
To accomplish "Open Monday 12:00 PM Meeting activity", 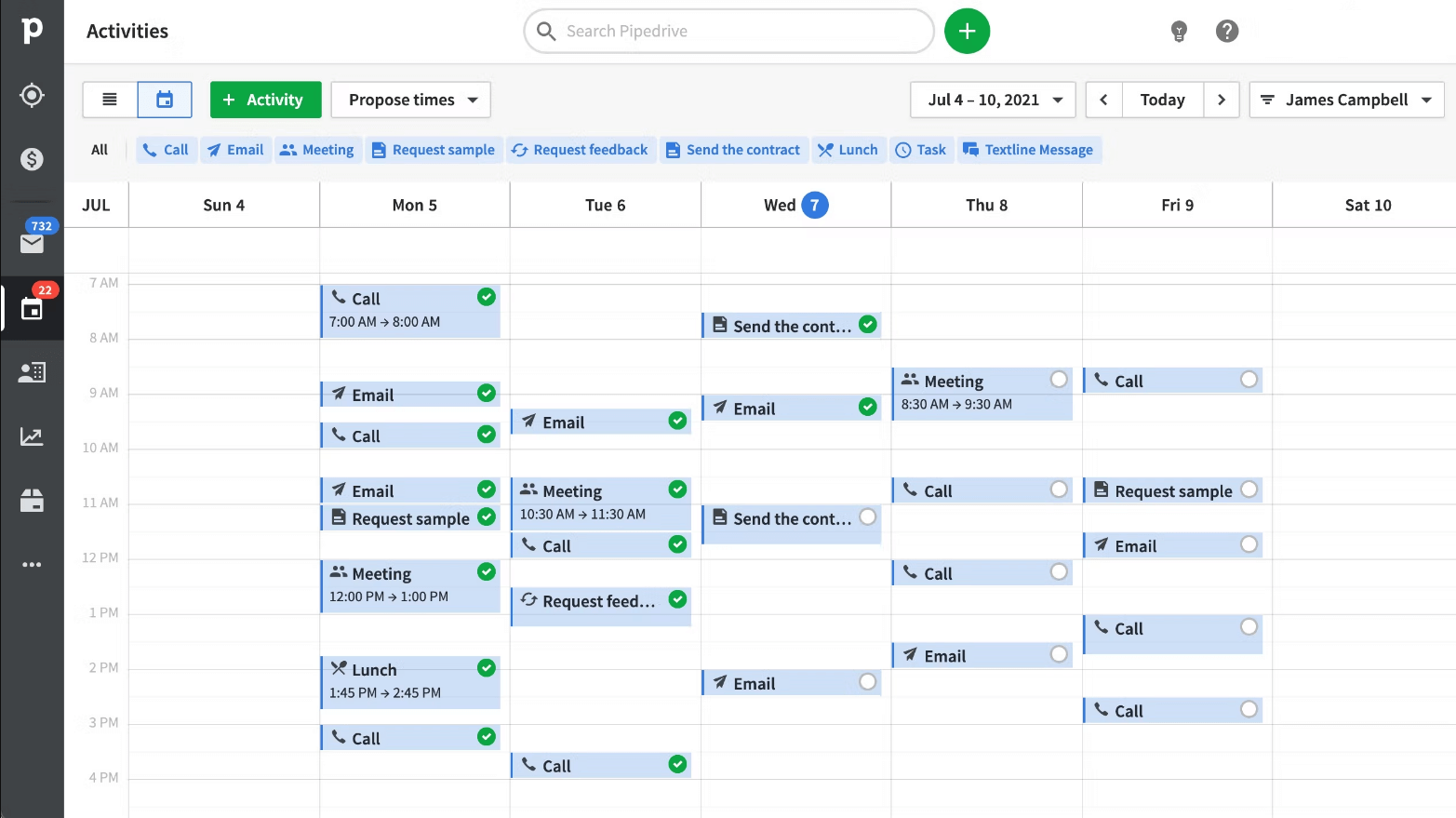I will [x=410, y=586].
